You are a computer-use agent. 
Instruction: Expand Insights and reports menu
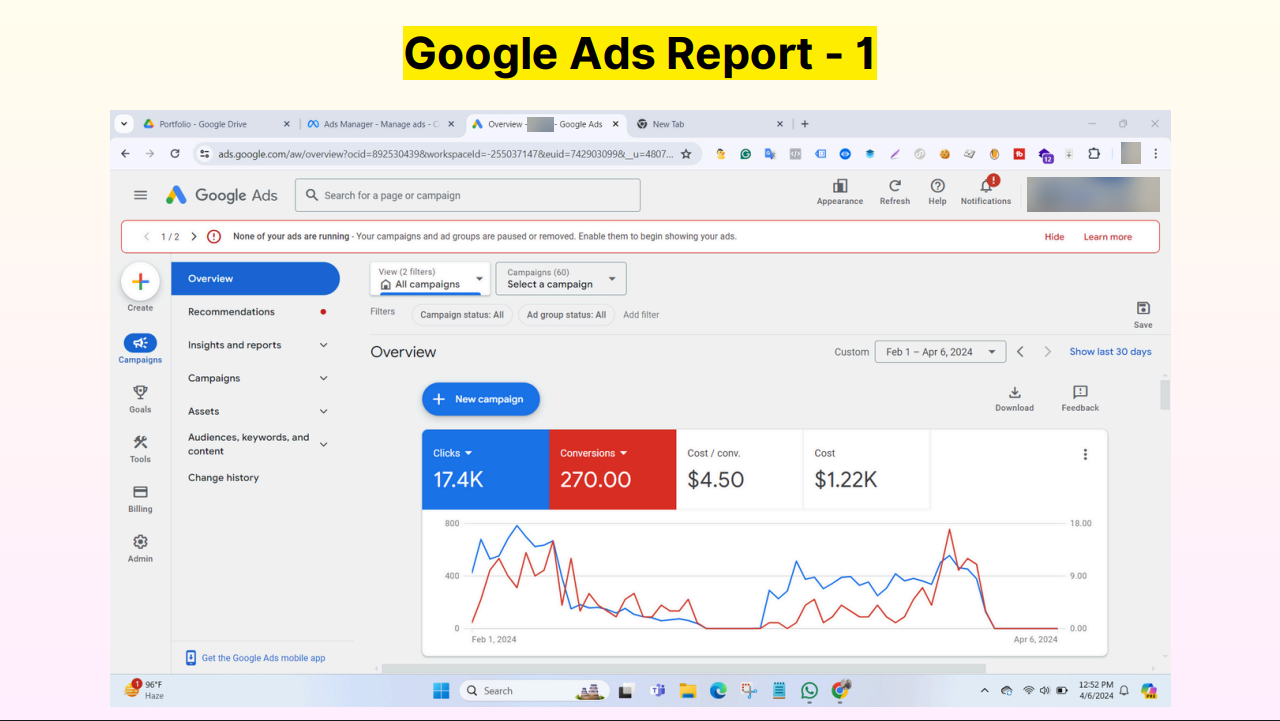[x=323, y=345]
